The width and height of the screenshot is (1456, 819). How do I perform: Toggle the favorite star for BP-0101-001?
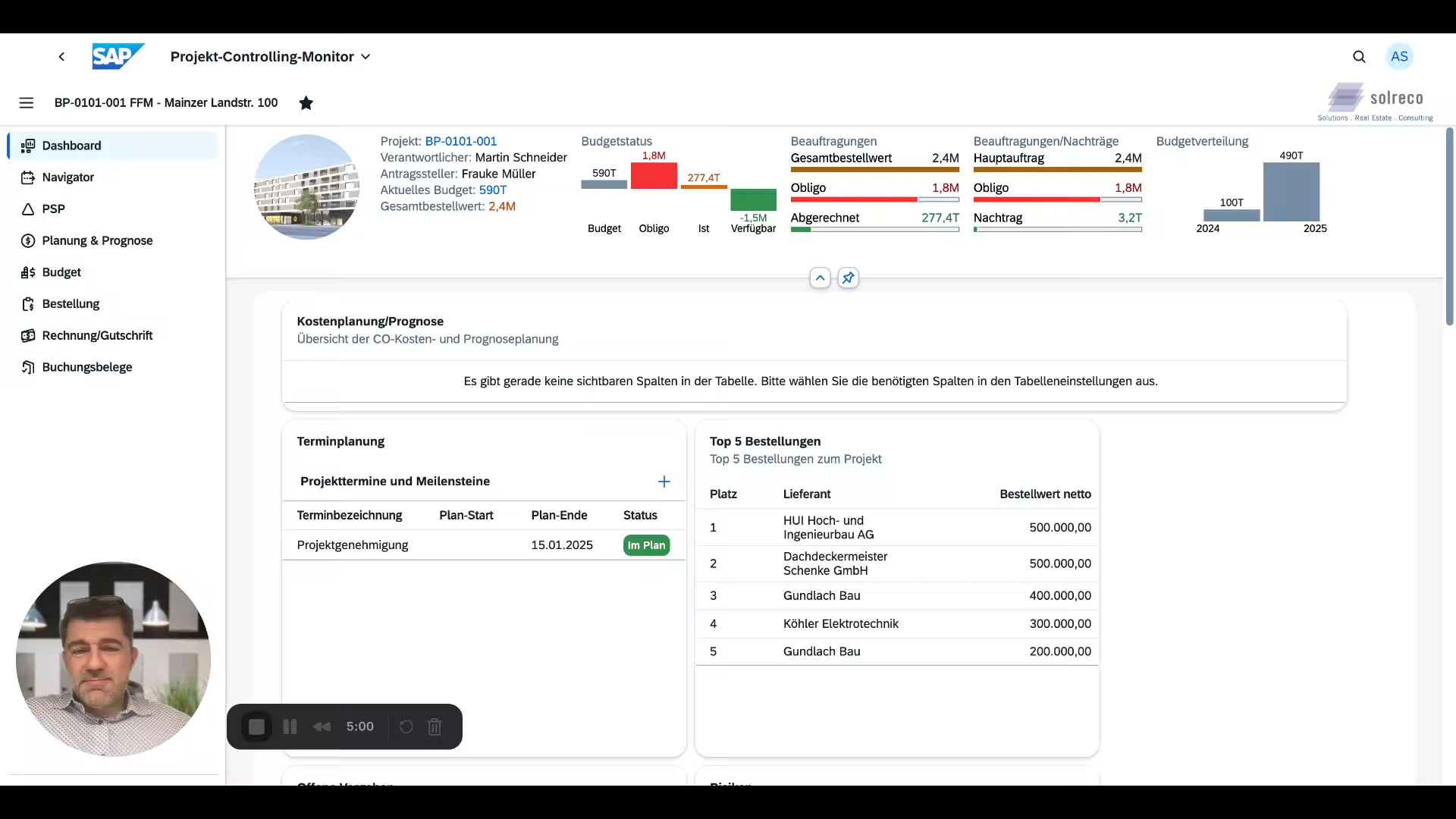306,103
